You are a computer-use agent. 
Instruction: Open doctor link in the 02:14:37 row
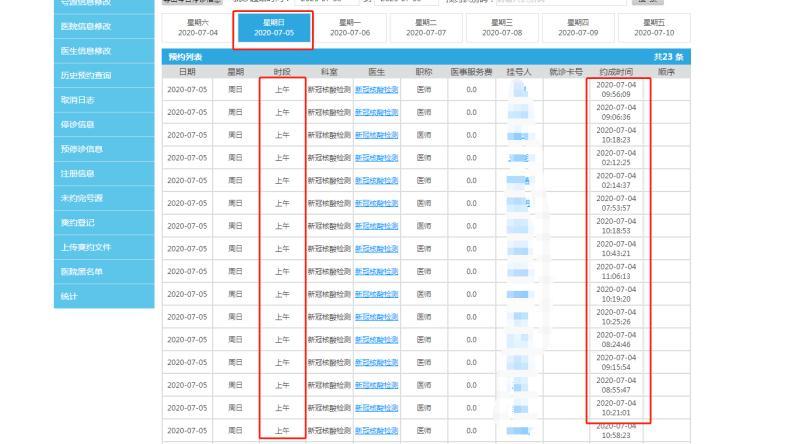[377, 181]
